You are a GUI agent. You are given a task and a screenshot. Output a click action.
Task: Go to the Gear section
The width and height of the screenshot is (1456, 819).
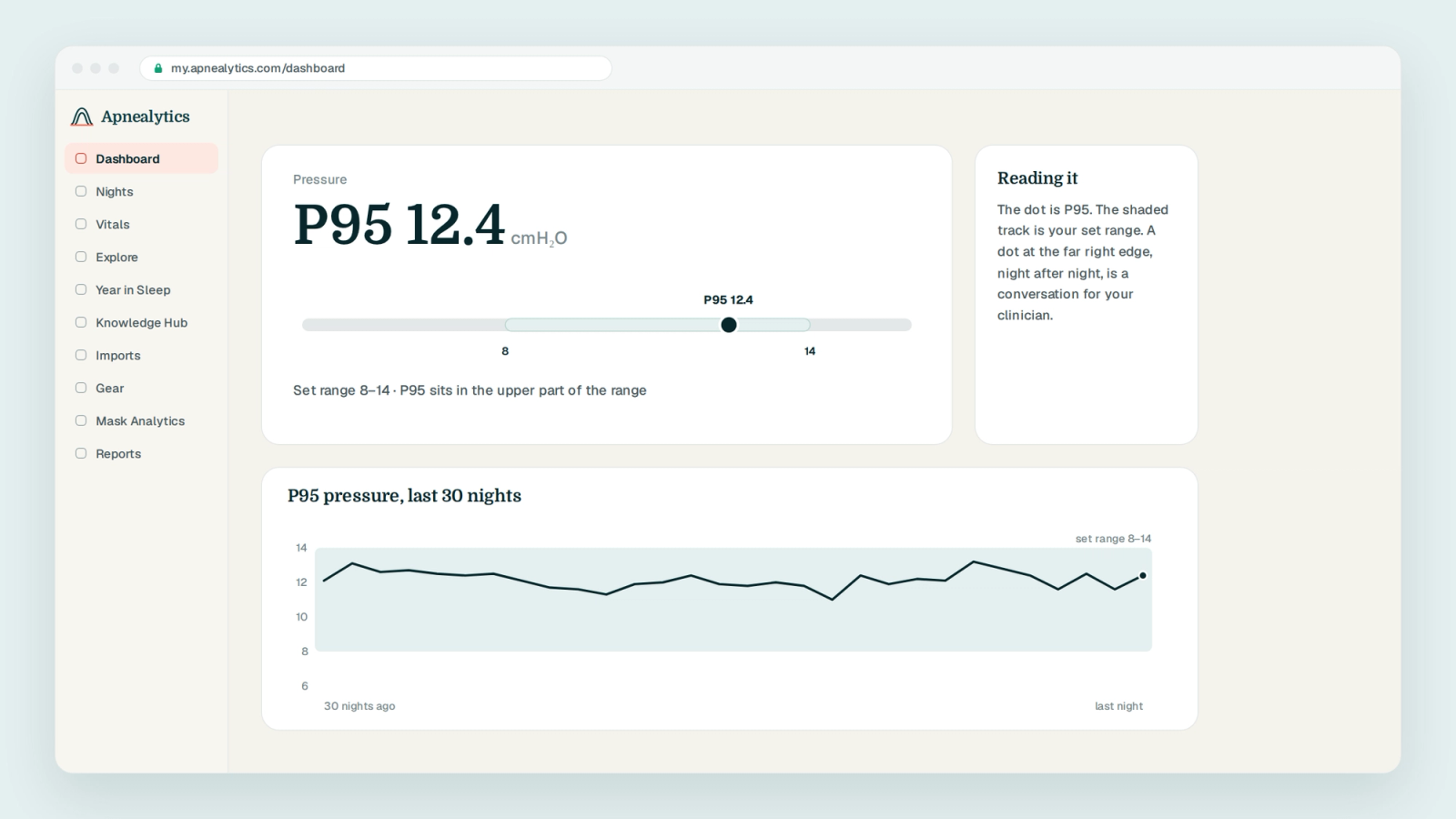point(141,388)
